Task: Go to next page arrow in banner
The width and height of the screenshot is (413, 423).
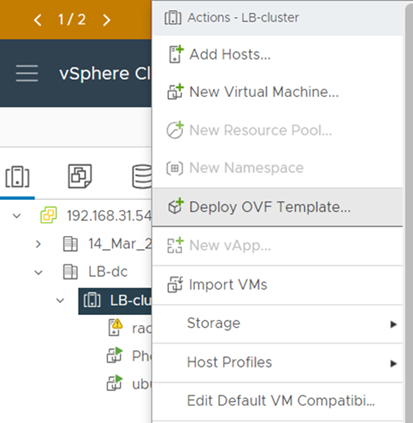Action: point(106,20)
